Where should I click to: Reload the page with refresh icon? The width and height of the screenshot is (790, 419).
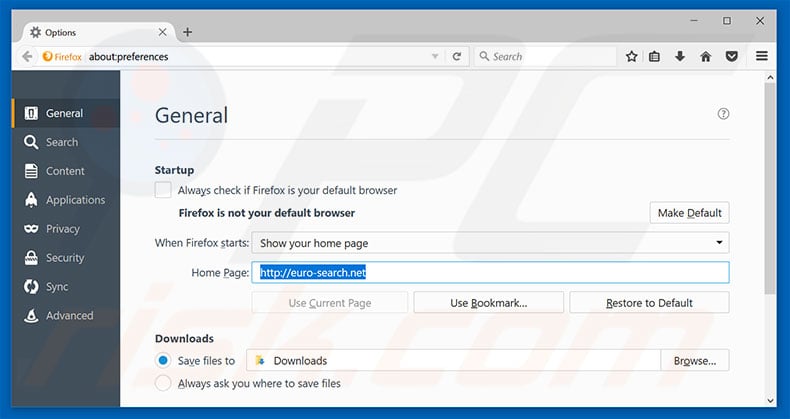coord(456,56)
